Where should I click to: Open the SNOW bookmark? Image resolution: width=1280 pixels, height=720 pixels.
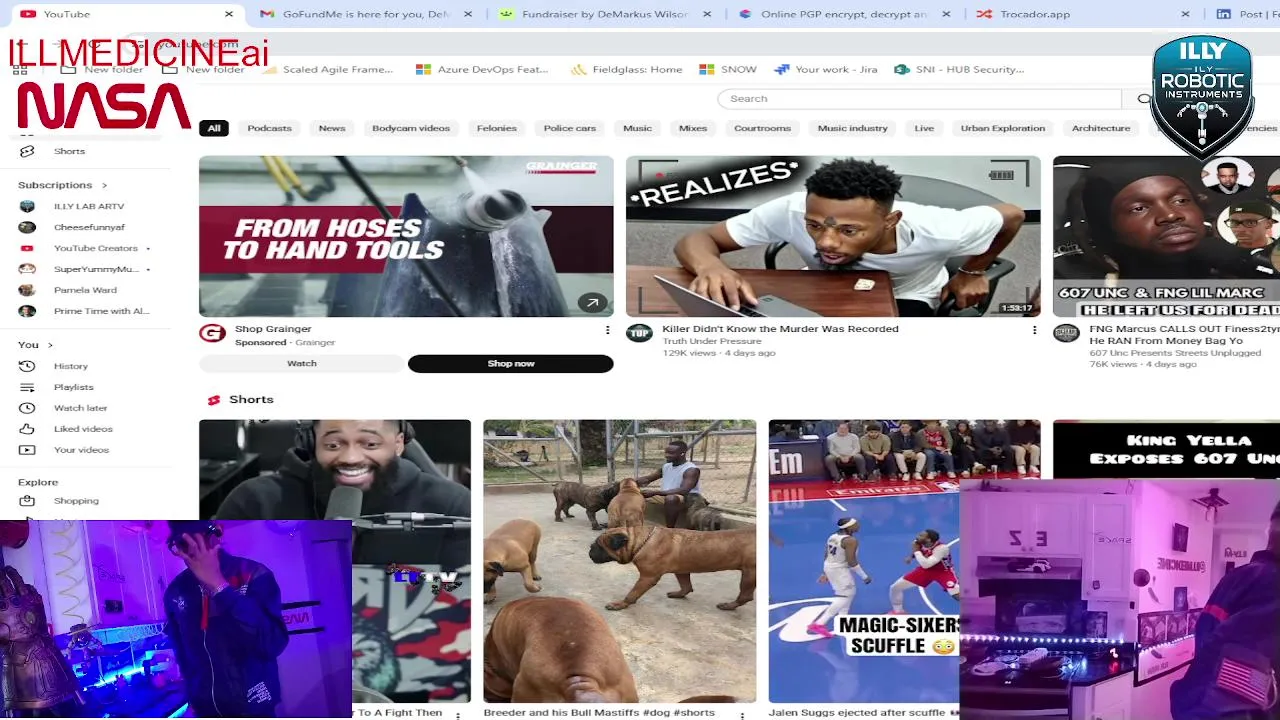pyautogui.click(x=728, y=69)
